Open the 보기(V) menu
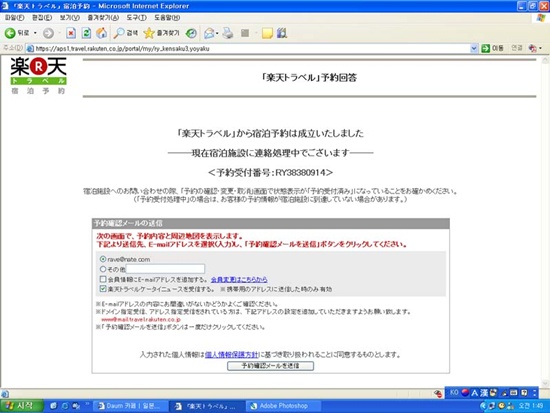The image size is (550, 413). 69,18
